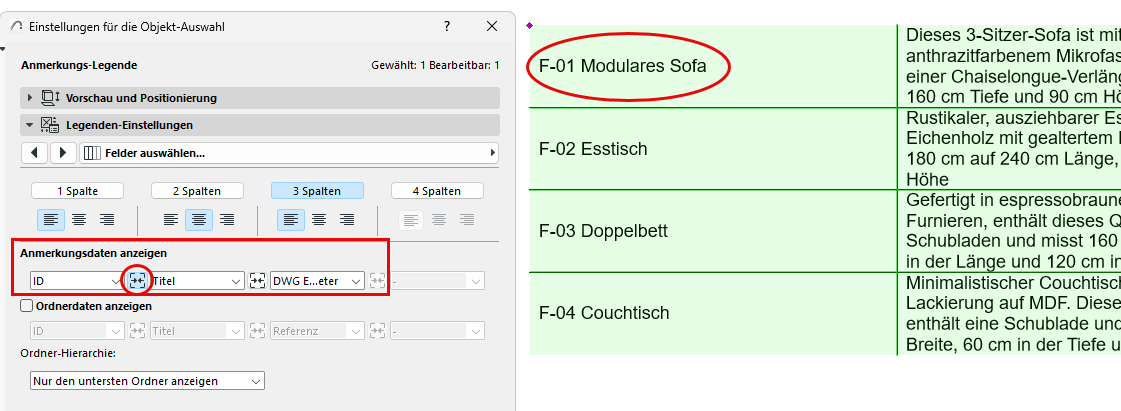Open the ID annotation data dropdown
The image size is (1121, 411).
(x=74, y=282)
